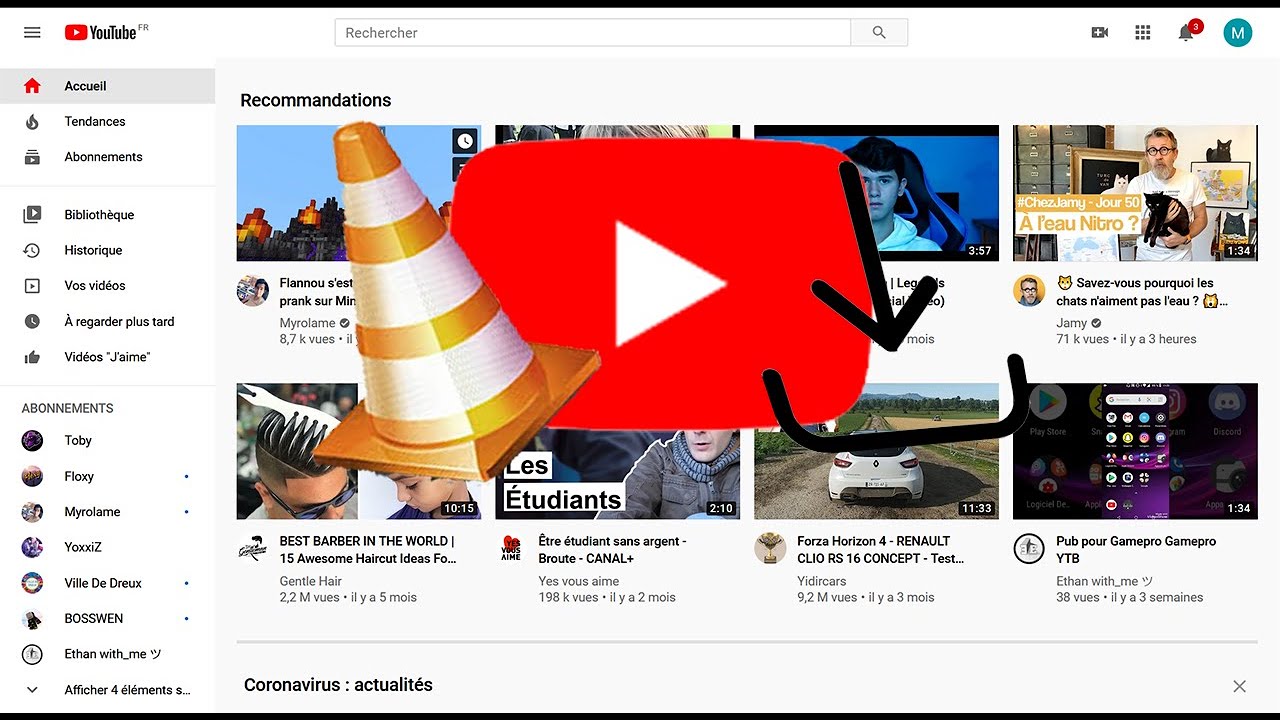
Task: Open the hamburger guide menu
Action: 32,32
